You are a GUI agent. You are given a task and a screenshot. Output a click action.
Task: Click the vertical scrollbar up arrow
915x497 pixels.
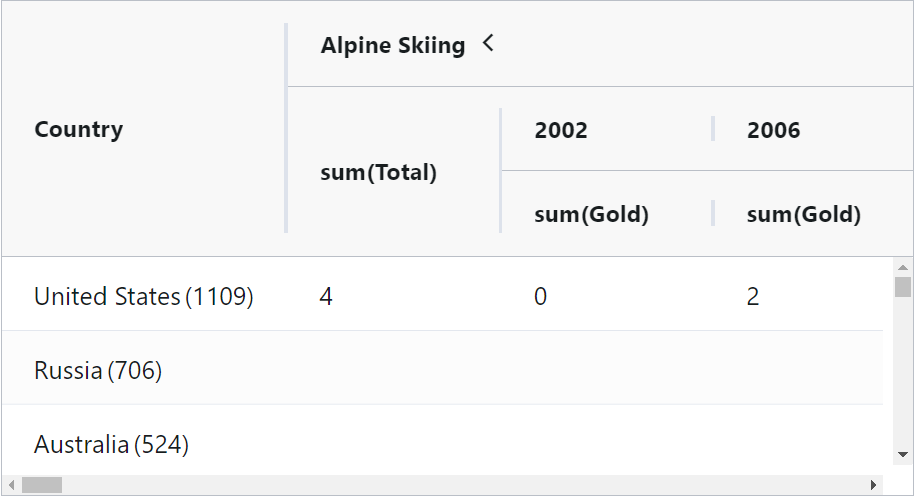[x=903, y=268]
